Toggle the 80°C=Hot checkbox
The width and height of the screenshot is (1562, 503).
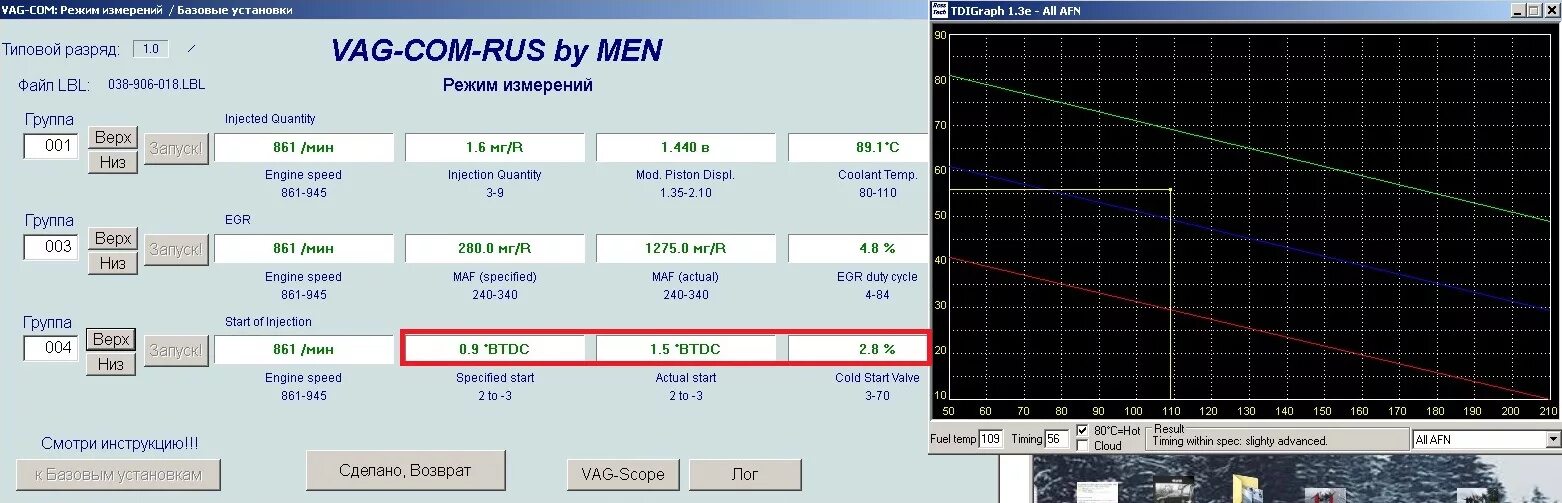pyautogui.click(x=1082, y=430)
